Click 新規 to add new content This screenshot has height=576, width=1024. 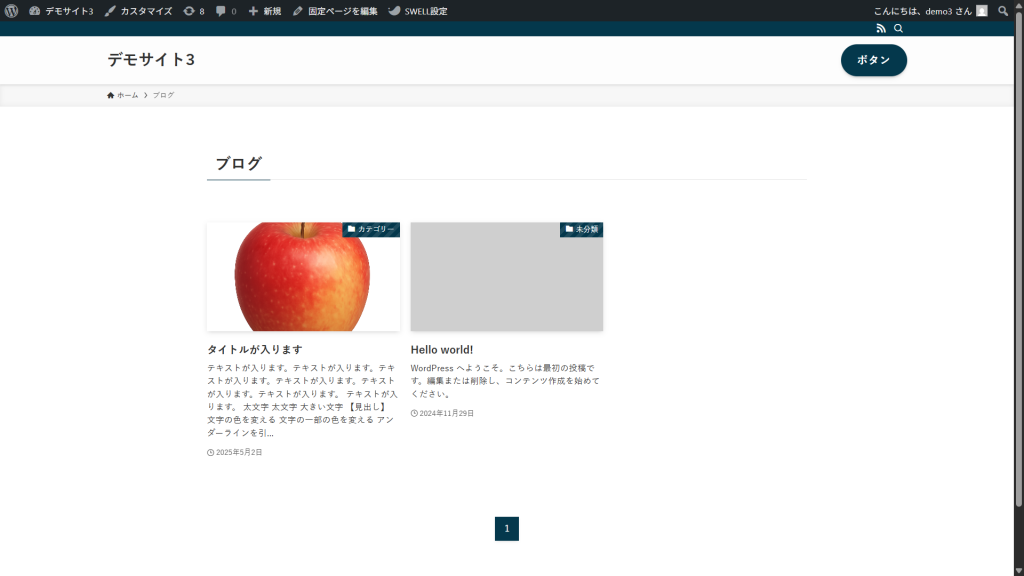(265, 11)
